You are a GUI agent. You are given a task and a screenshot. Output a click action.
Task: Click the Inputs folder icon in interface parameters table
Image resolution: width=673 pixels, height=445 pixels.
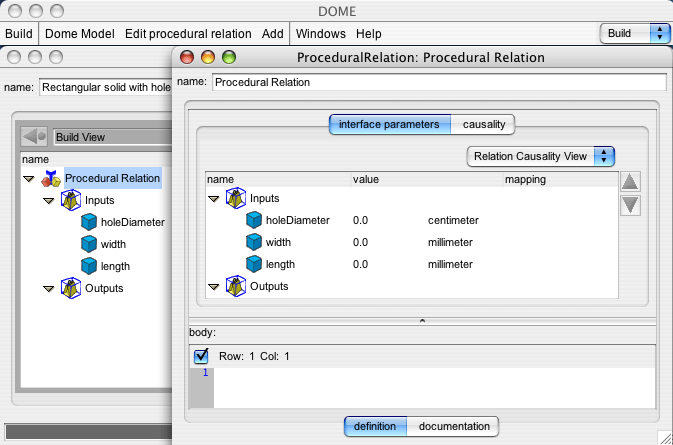(236, 198)
